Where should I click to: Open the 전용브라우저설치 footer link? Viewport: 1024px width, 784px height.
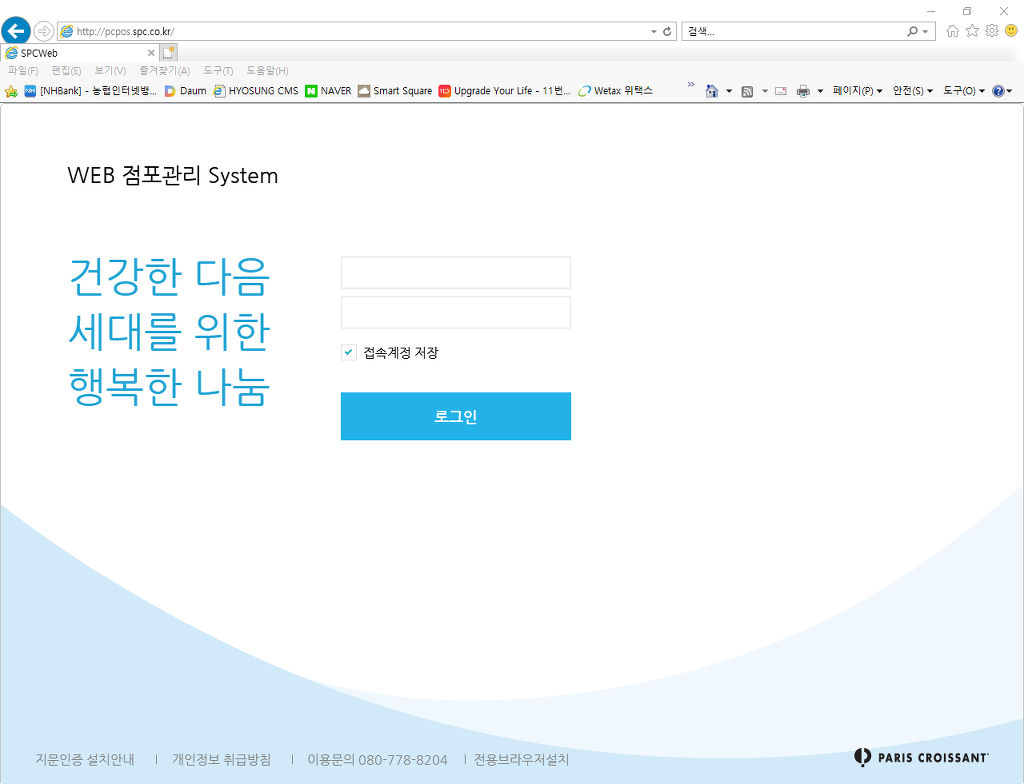521,759
